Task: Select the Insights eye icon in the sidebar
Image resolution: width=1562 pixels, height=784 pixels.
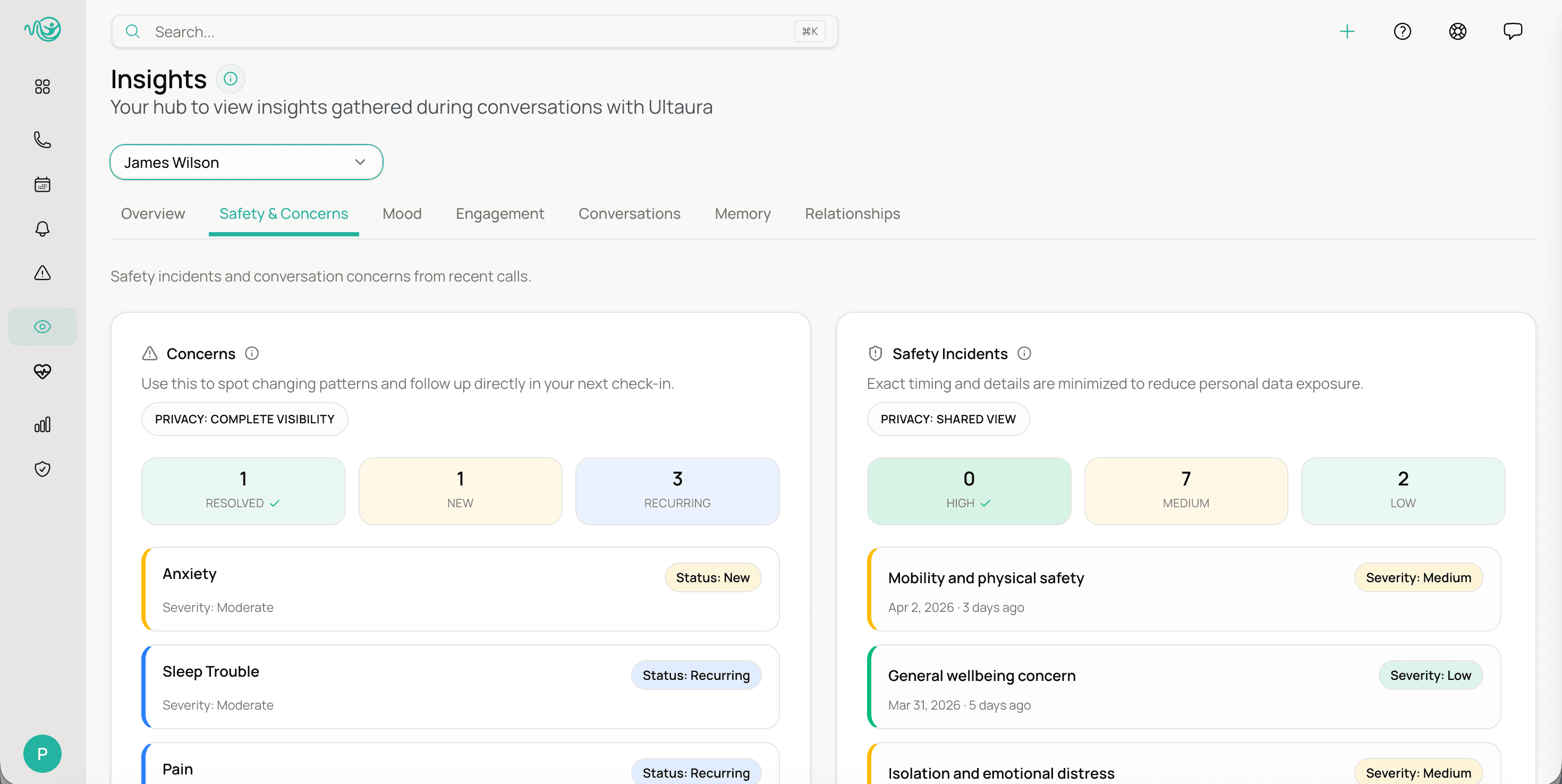Action: tap(42, 326)
